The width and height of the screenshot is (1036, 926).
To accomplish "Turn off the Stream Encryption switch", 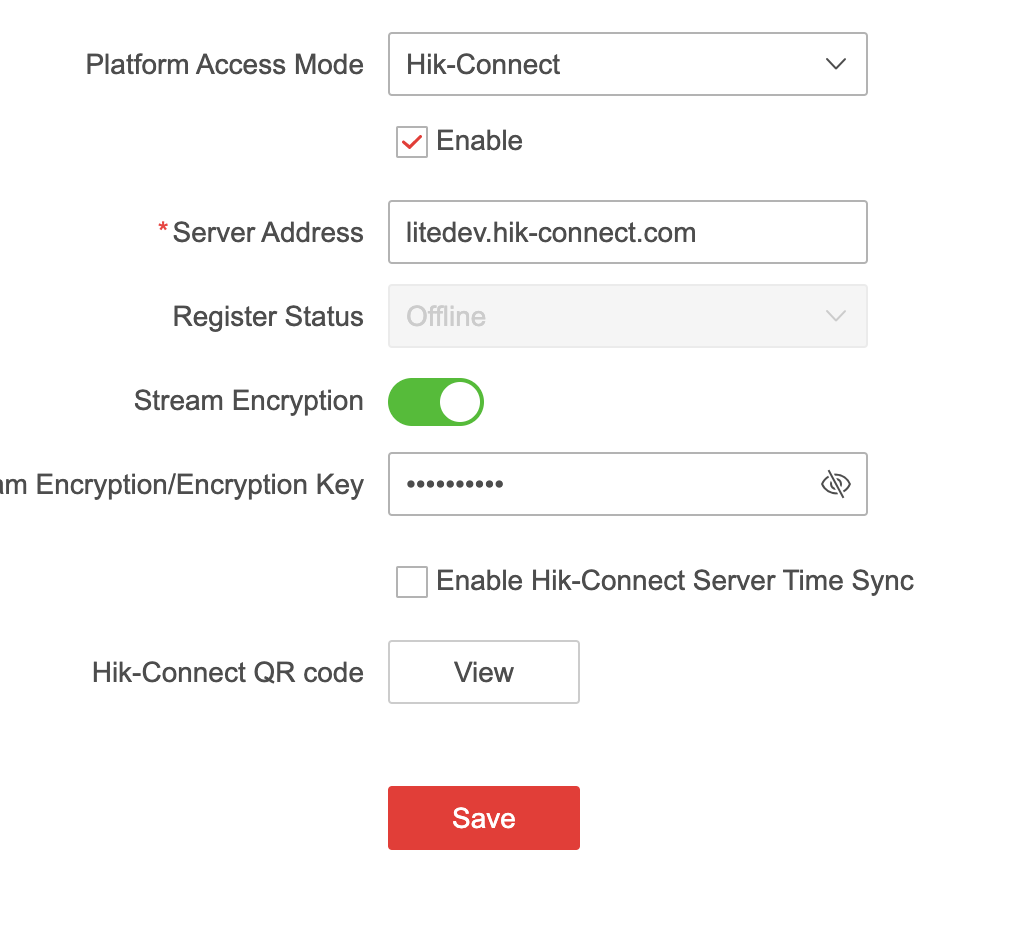I will click(436, 402).
